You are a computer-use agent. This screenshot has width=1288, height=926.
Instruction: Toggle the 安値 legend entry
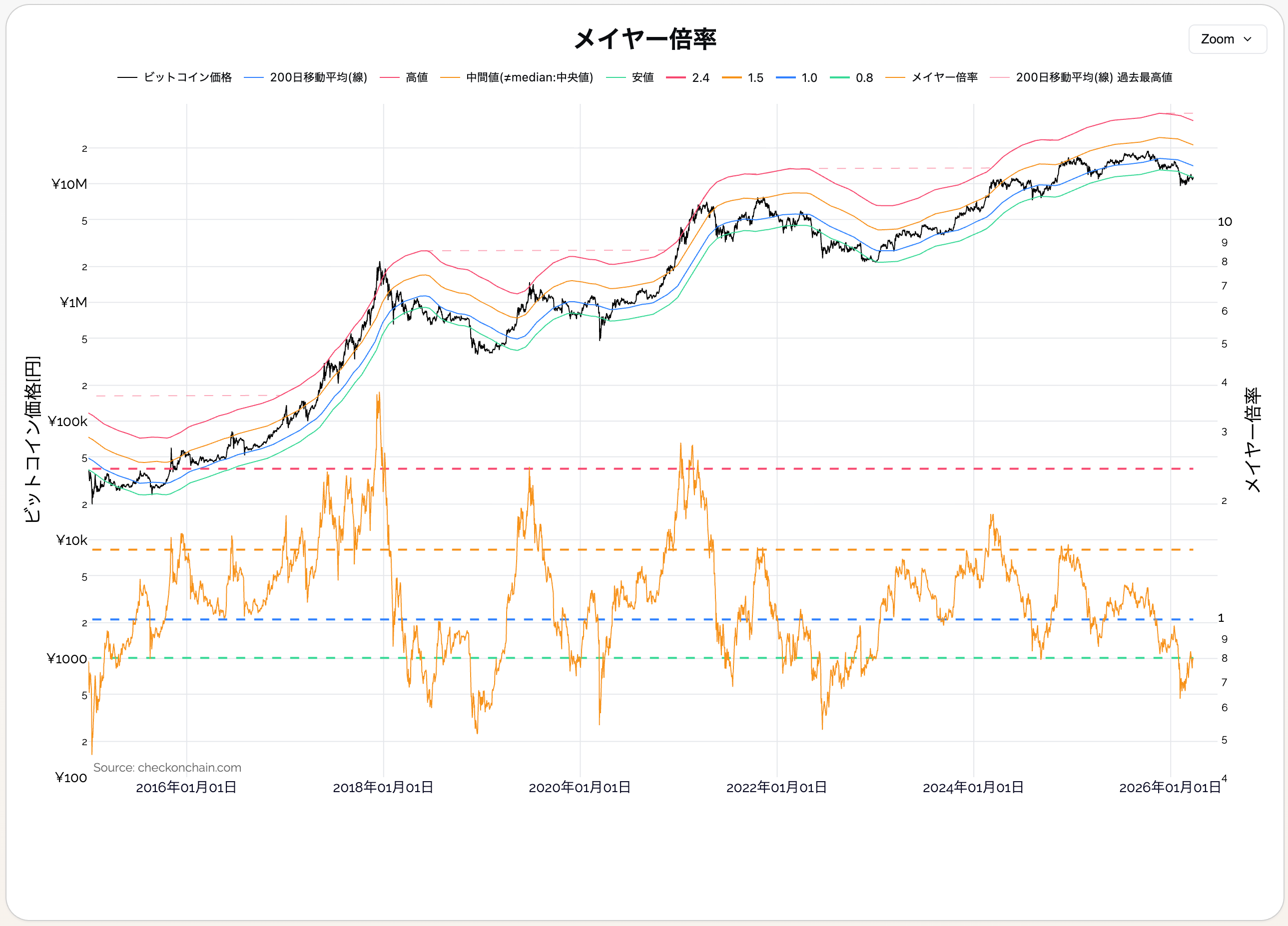[x=643, y=77]
